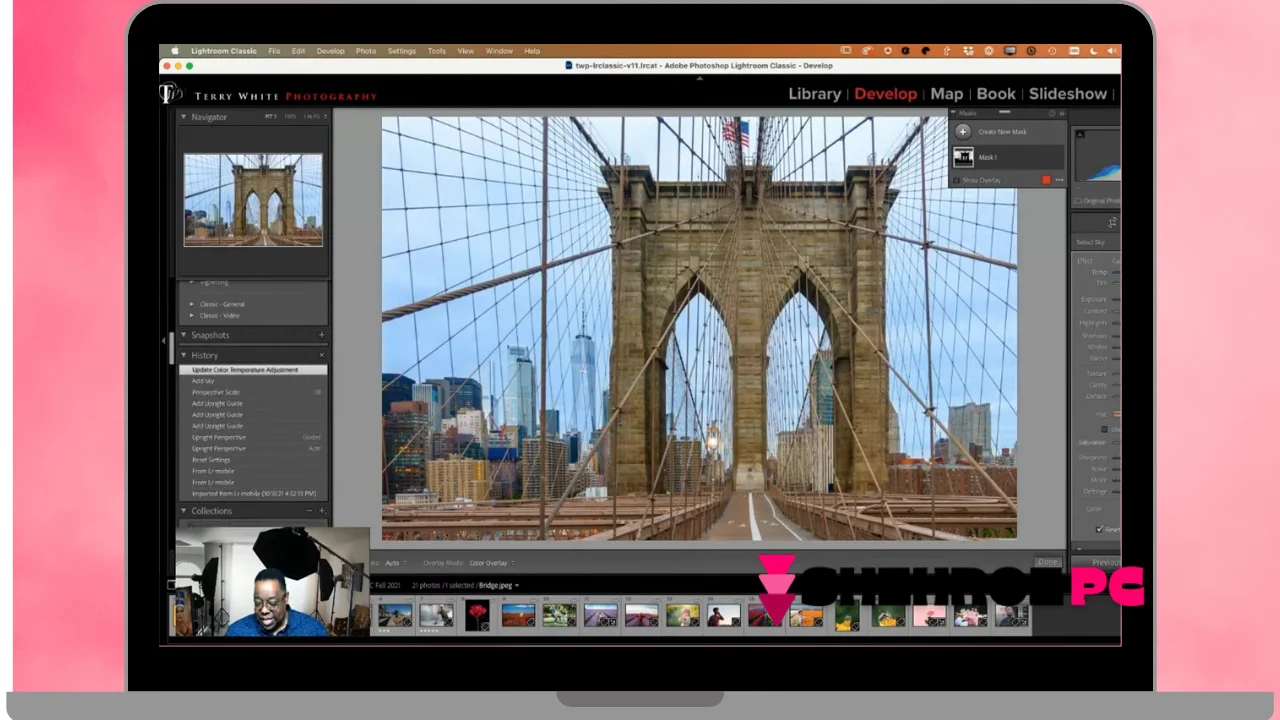This screenshot has width=1280, height=720.
Task: Click the Collections plus icon
Action: coord(321,511)
